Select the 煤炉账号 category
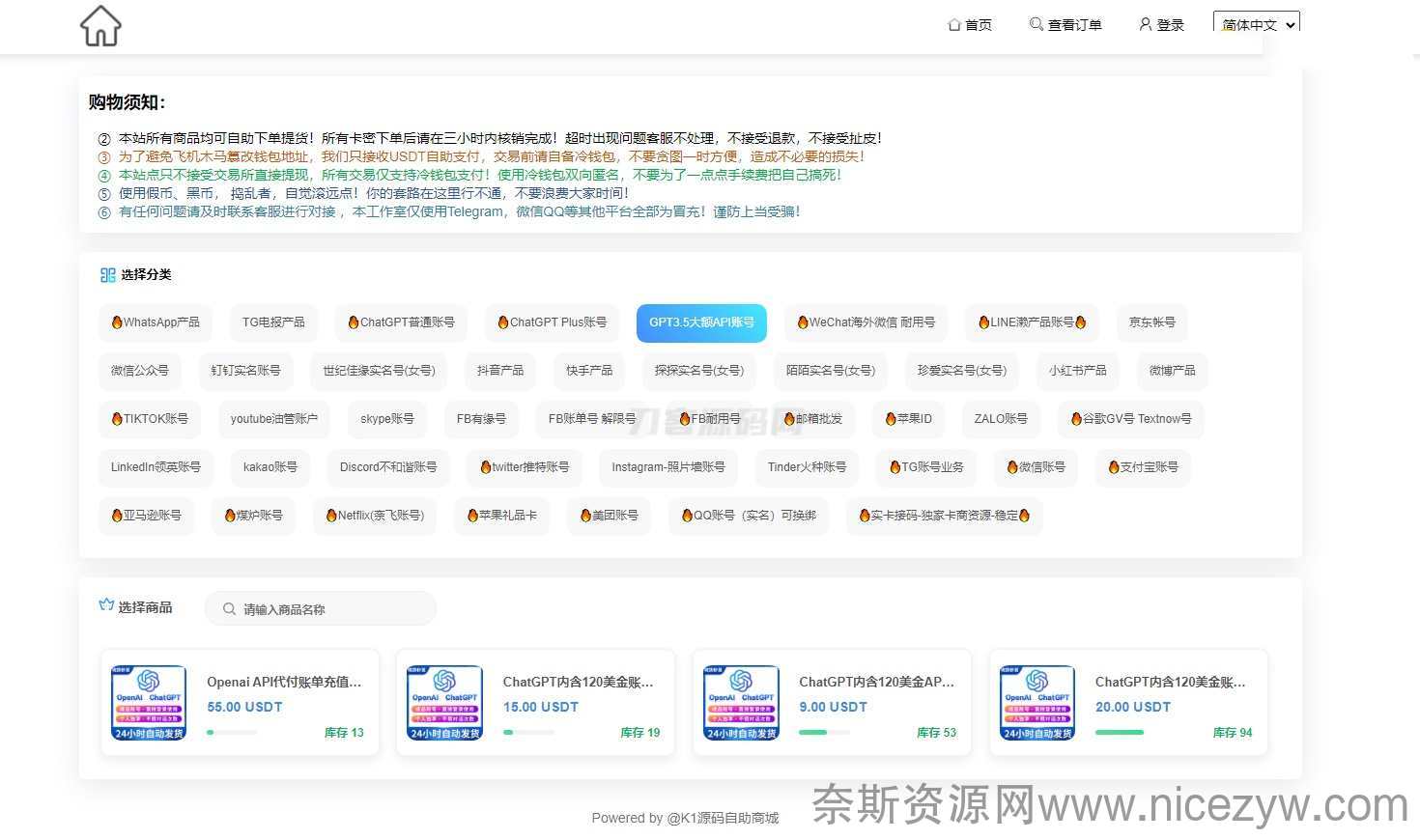Screen dimensions: 1420x840 [x=253, y=516]
